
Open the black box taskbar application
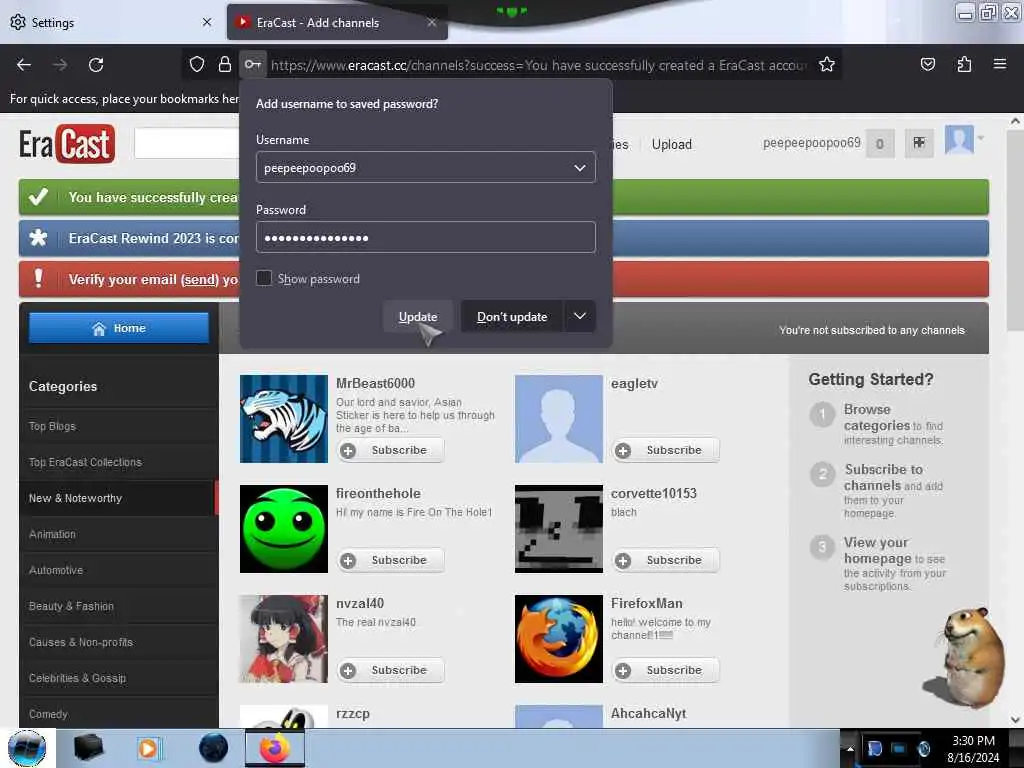click(x=88, y=748)
